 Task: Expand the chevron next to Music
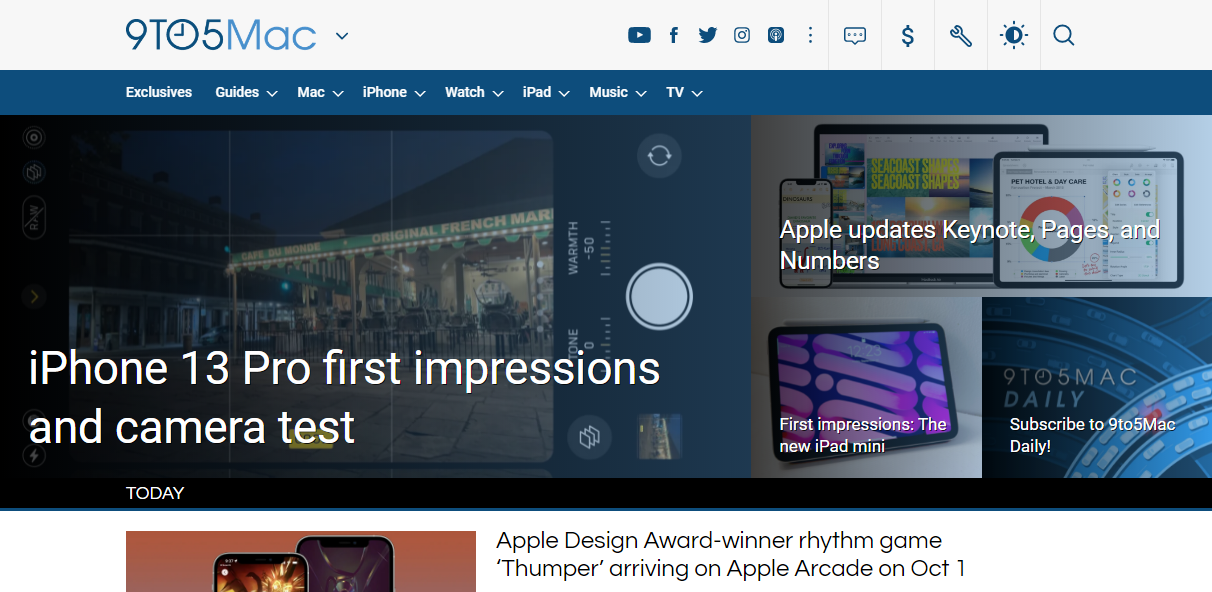(x=641, y=93)
